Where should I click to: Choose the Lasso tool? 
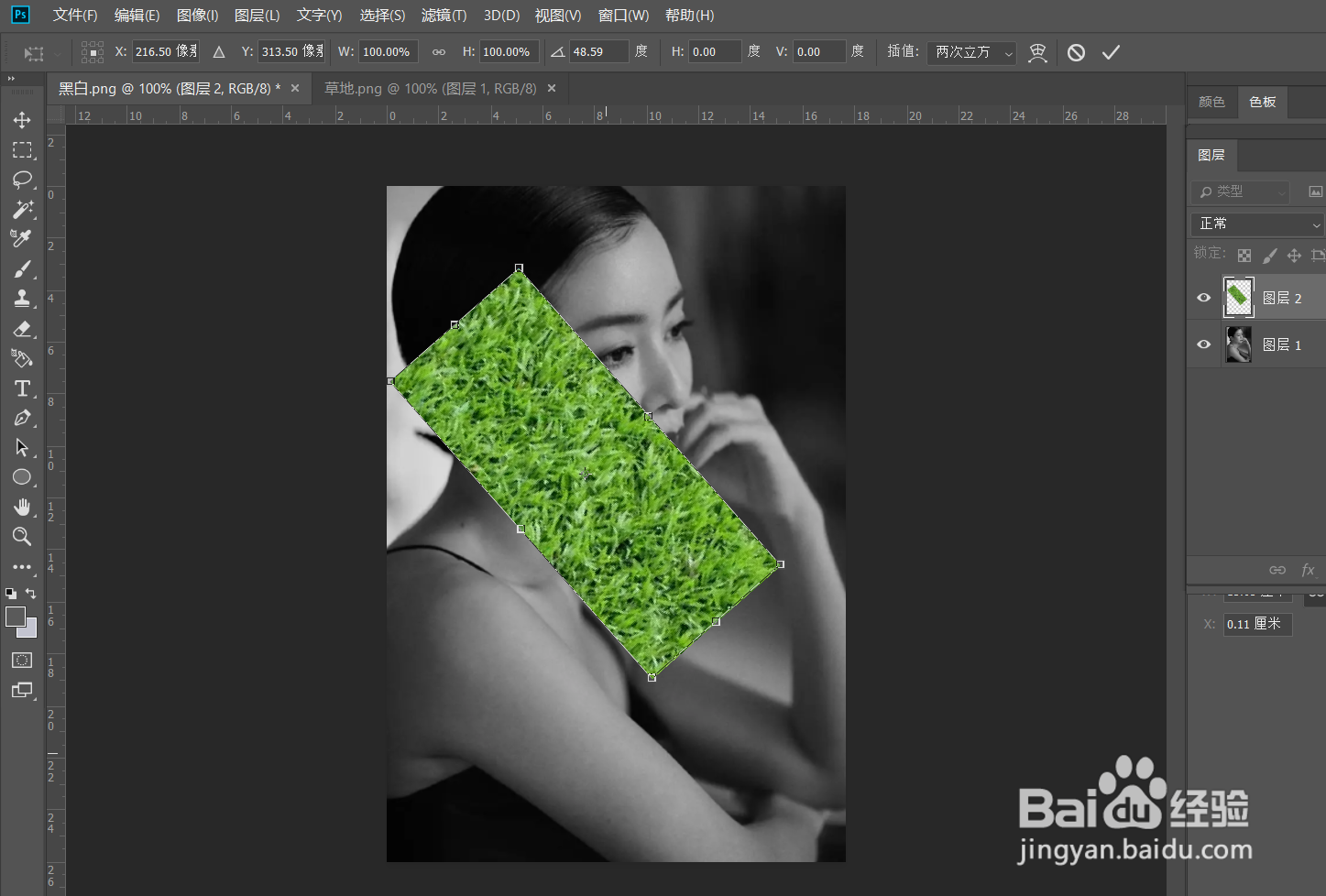[x=23, y=180]
